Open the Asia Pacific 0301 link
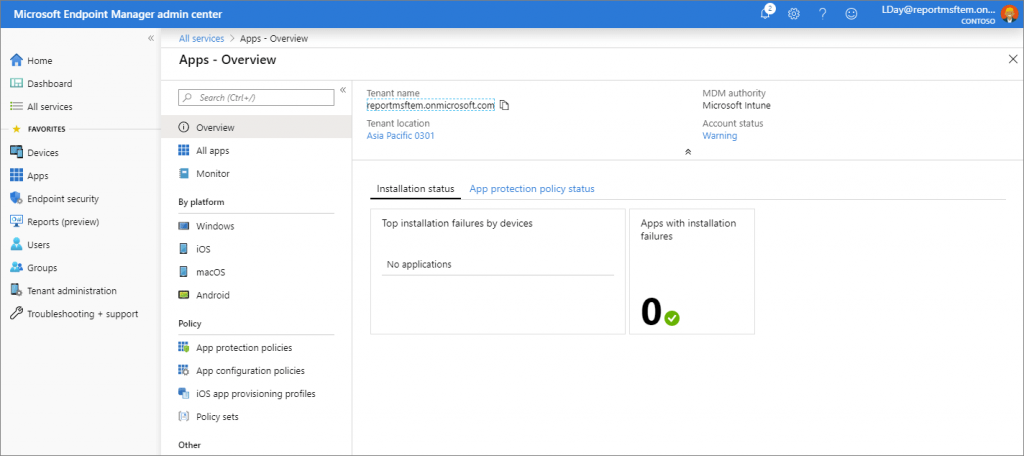 click(x=400, y=136)
